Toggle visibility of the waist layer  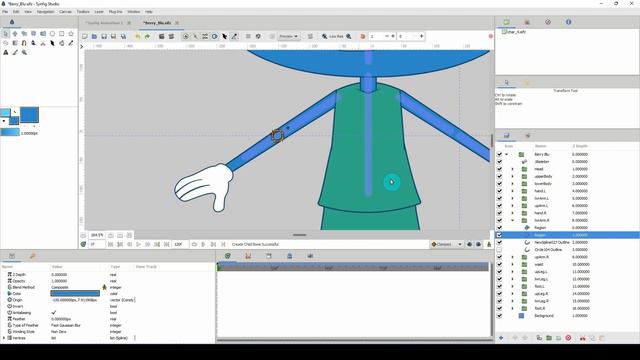(x=499, y=264)
